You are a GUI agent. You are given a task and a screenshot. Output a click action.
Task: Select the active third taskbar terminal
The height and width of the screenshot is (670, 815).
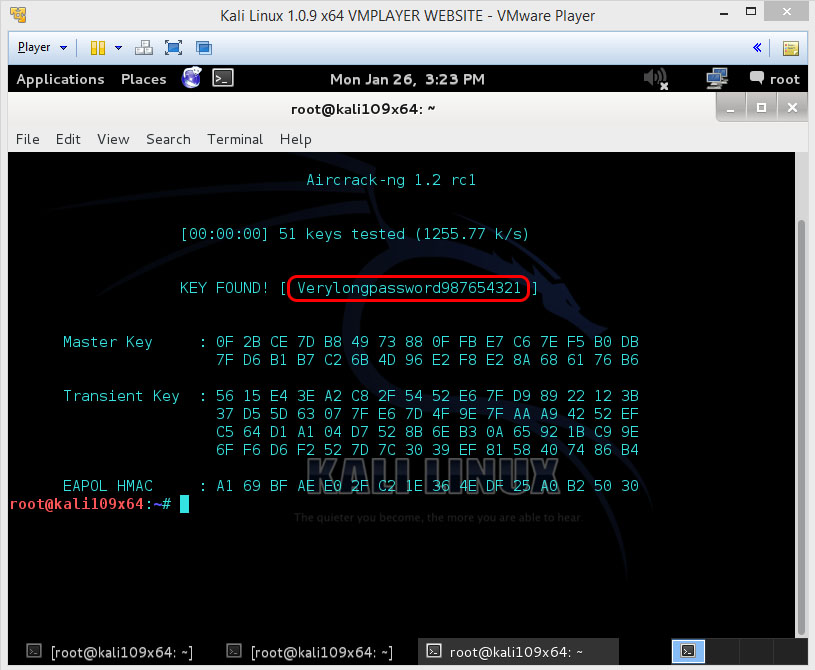[518, 651]
